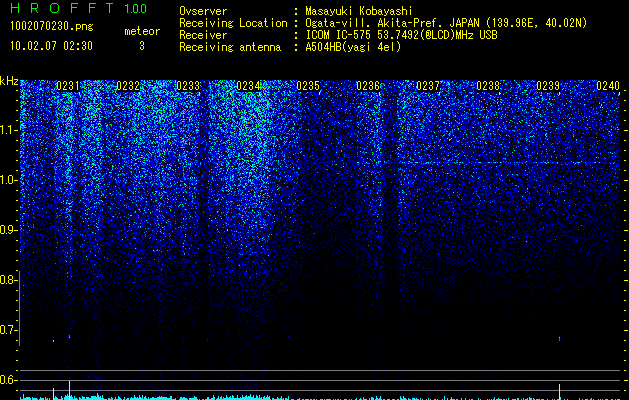The image size is (629, 400).
Task: Click the 0232 time marker
Action: point(128,86)
